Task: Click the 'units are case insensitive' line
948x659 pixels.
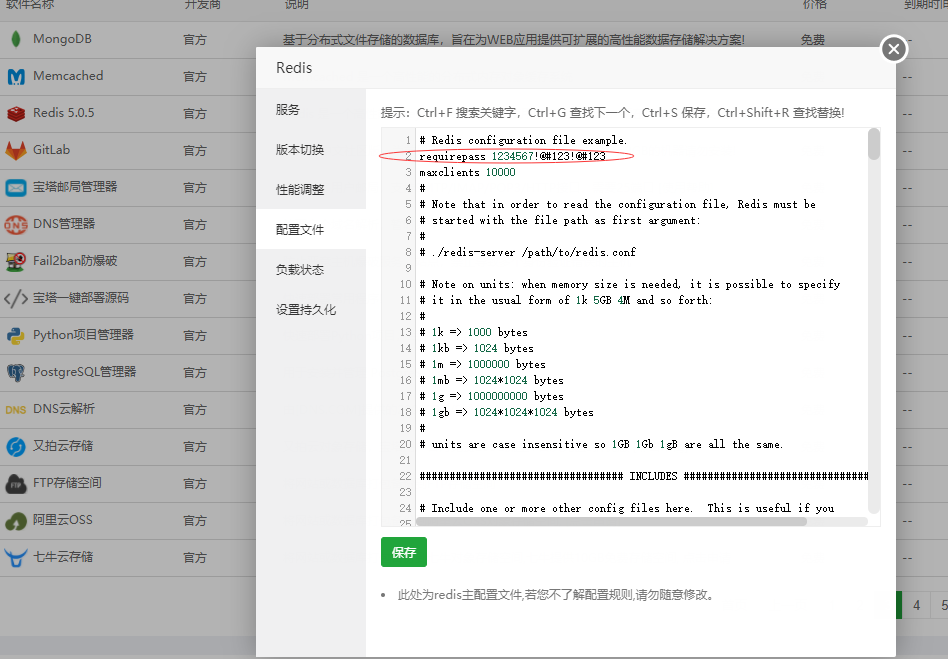Action: (x=601, y=444)
